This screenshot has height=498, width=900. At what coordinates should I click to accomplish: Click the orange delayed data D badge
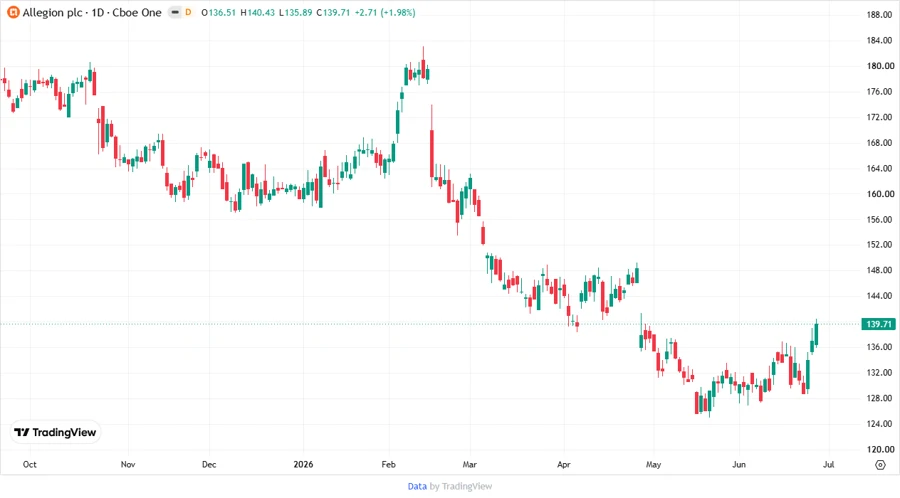point(188,12)
